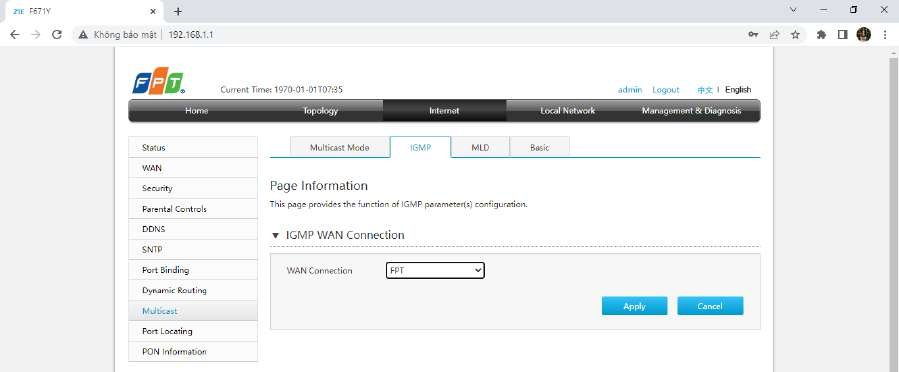Focus the address bar URL 192.168.1.1
The width and height of the screenshot is (899, 372).
tap(191, 34)
